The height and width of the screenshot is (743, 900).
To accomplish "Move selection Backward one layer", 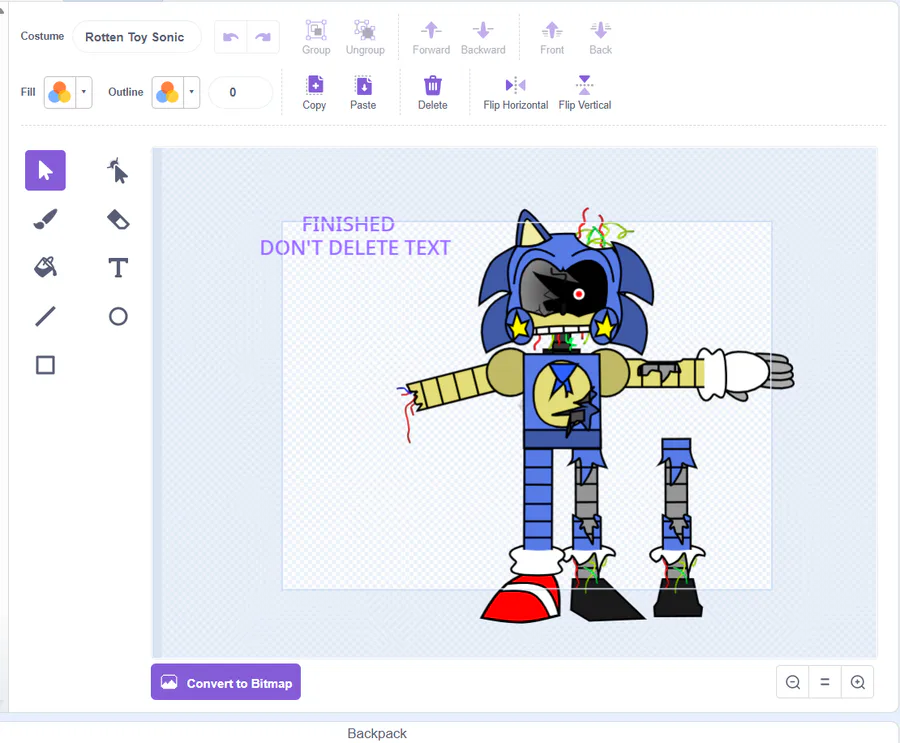I will pos(483,38).
